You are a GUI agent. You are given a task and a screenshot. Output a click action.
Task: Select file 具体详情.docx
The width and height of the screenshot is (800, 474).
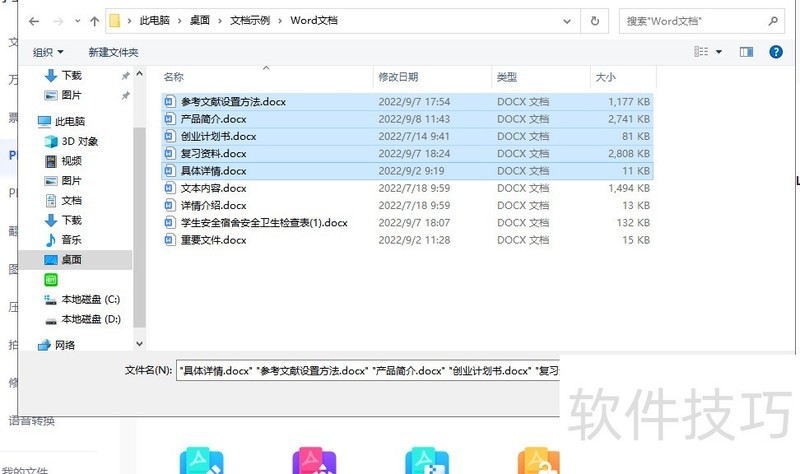point(407,171)
